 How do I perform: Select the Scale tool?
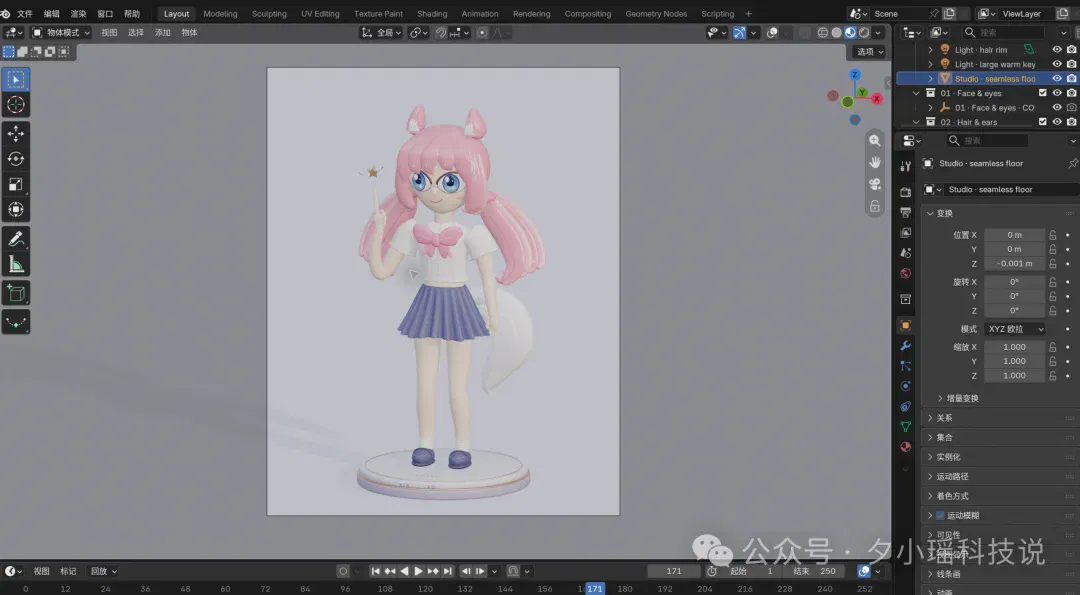pyautogui.click(x=16, y=184)
